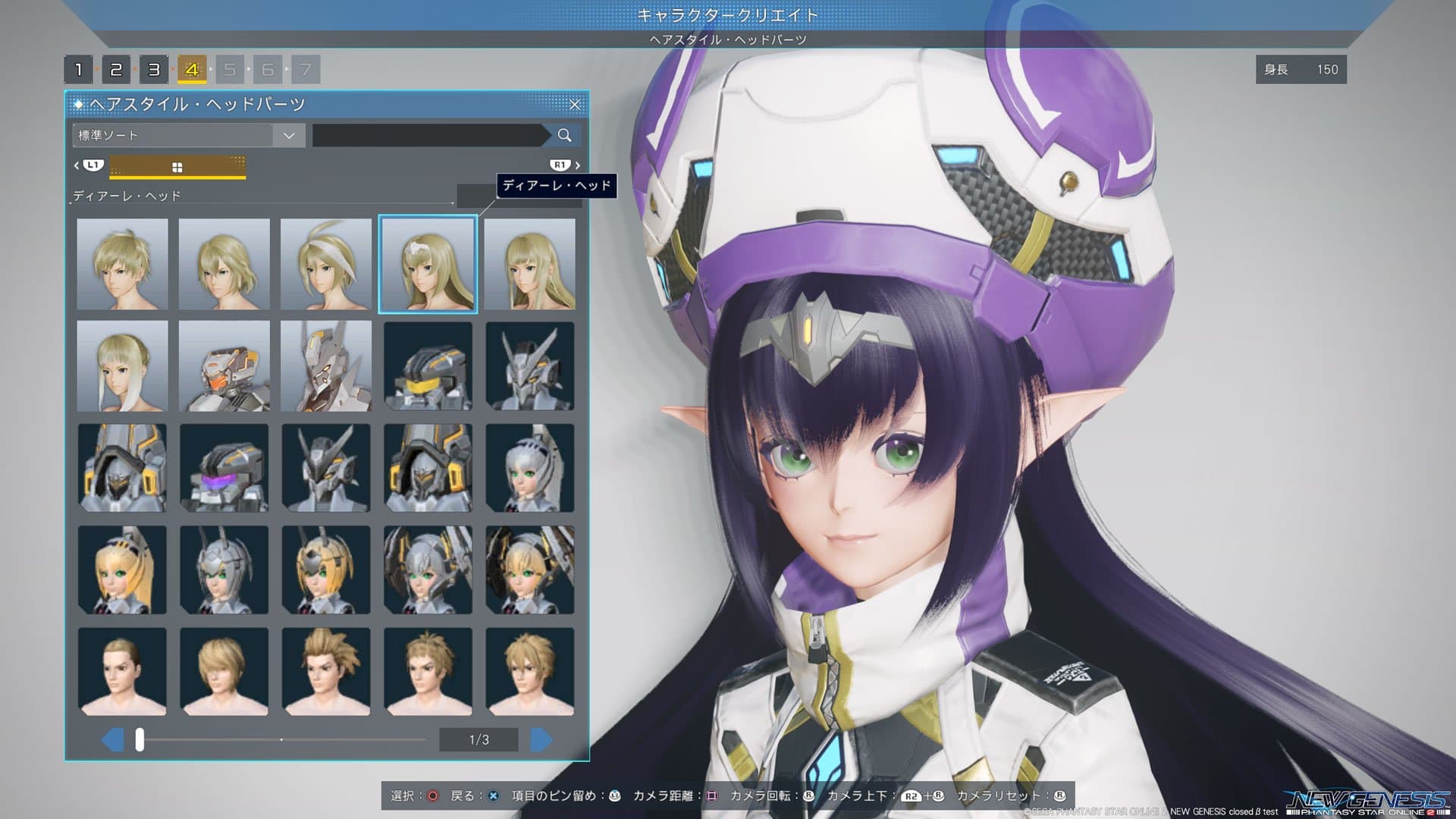The width and height of the screenshot is (1456, 819).
Task: Choose the ahoge hairstyle with white headband
Action: pos(326,264)
